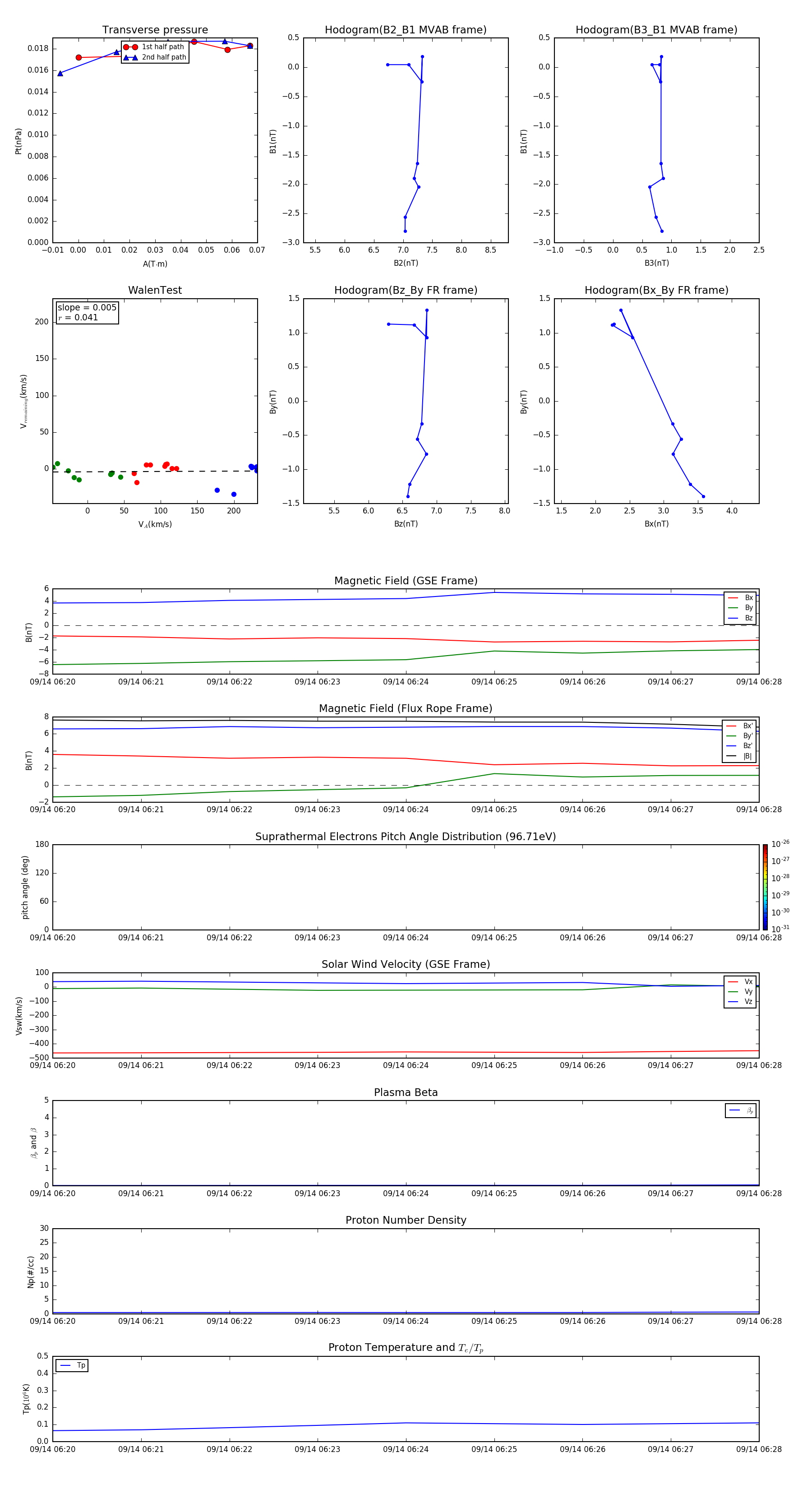Click the 'B3(nT)' axis label
Viewport: 812px width, 1489px height.
656,263
